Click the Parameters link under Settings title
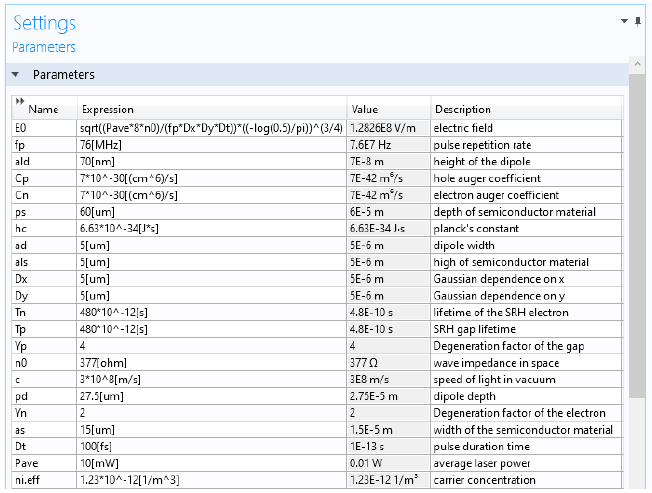652x493 pixels. tap(43, 47)
